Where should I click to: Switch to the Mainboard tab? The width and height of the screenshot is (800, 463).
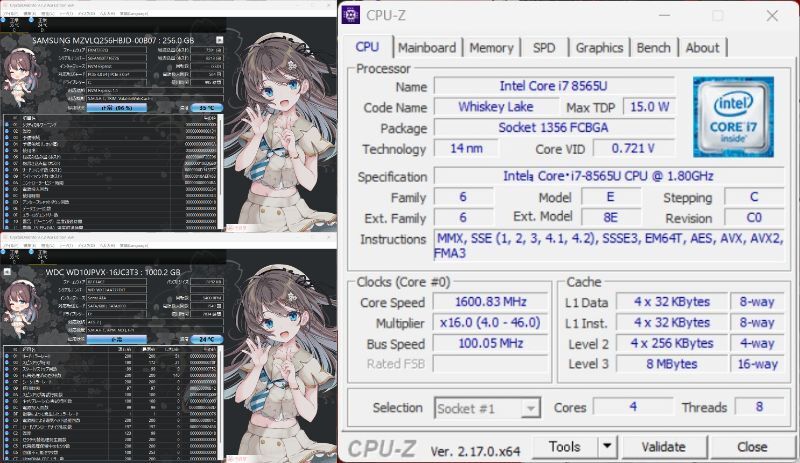point(426,47)
